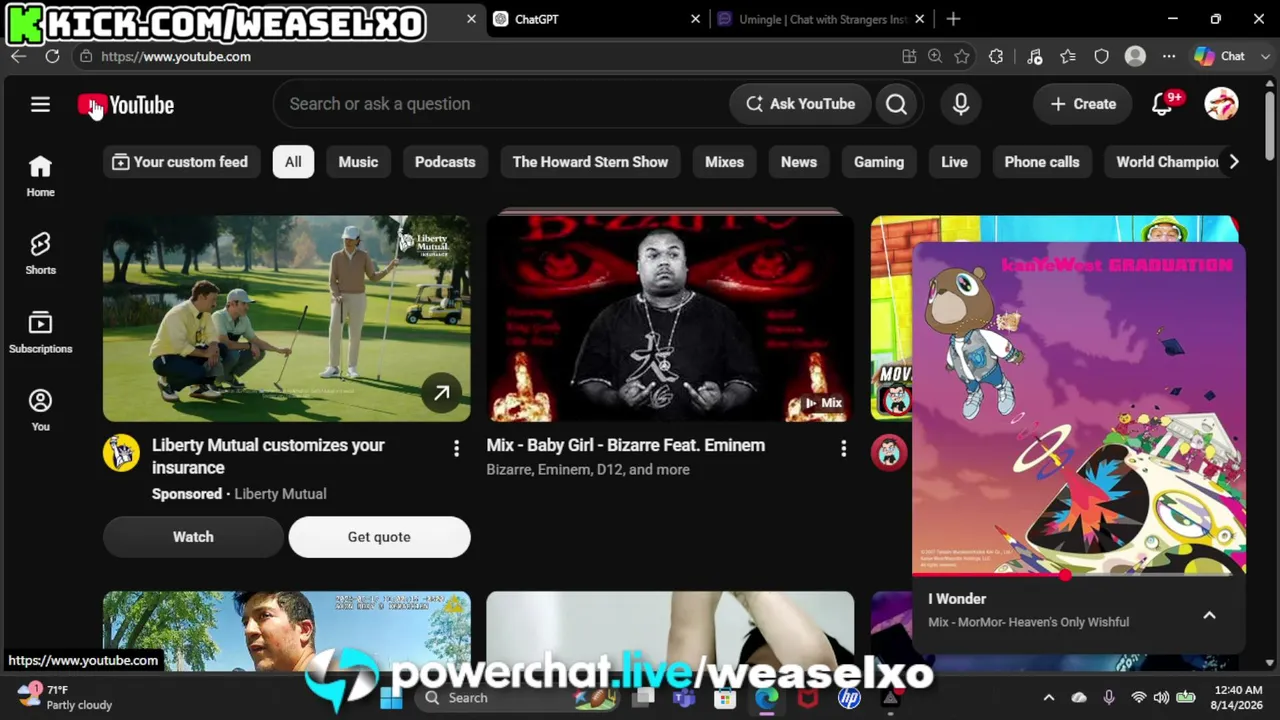Click the magnifier search button on YouTube

[x=896, y=104]
